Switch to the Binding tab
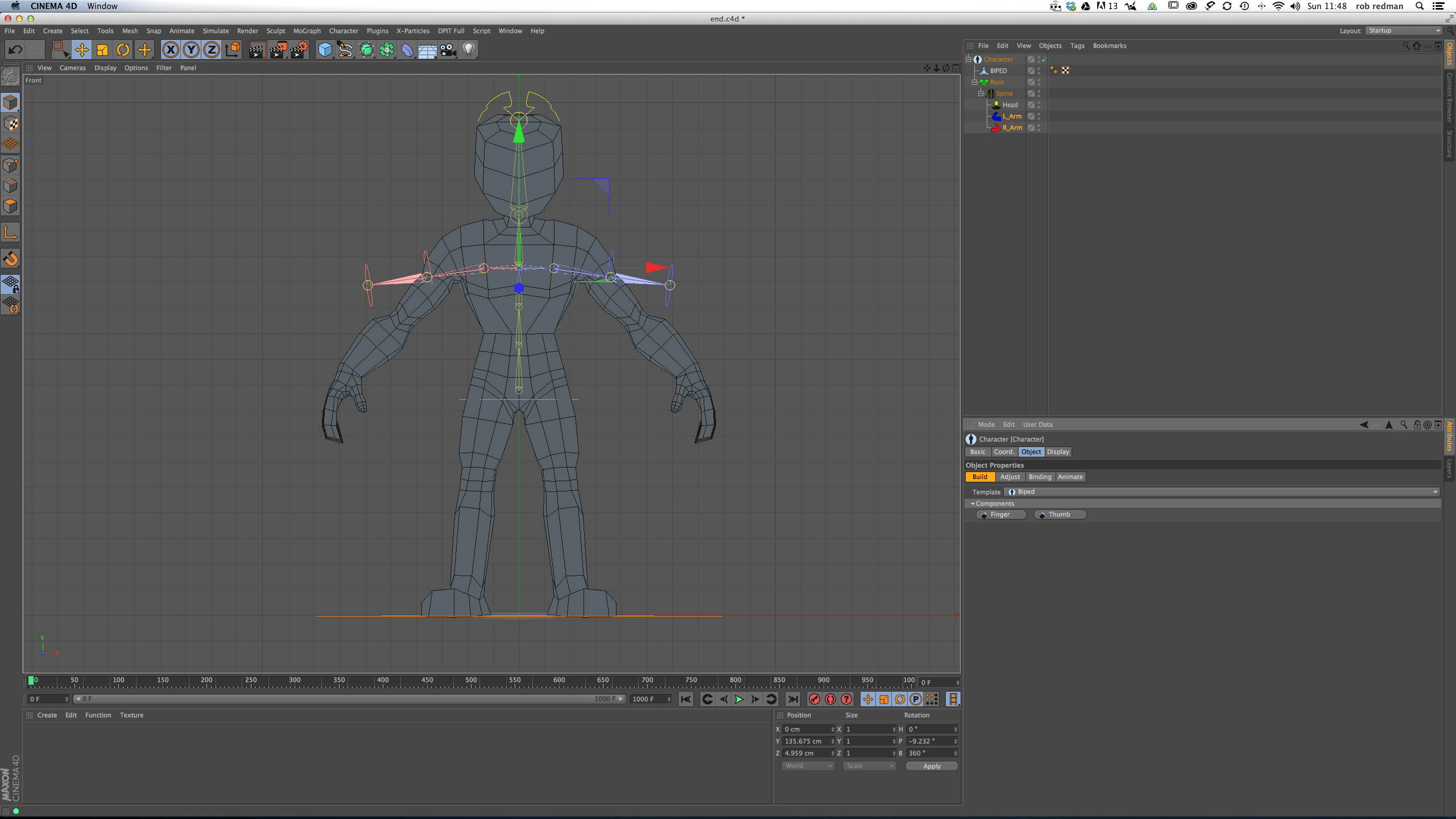The image size is (1456, 819). pyautogui.click(x=1040, y=477)
